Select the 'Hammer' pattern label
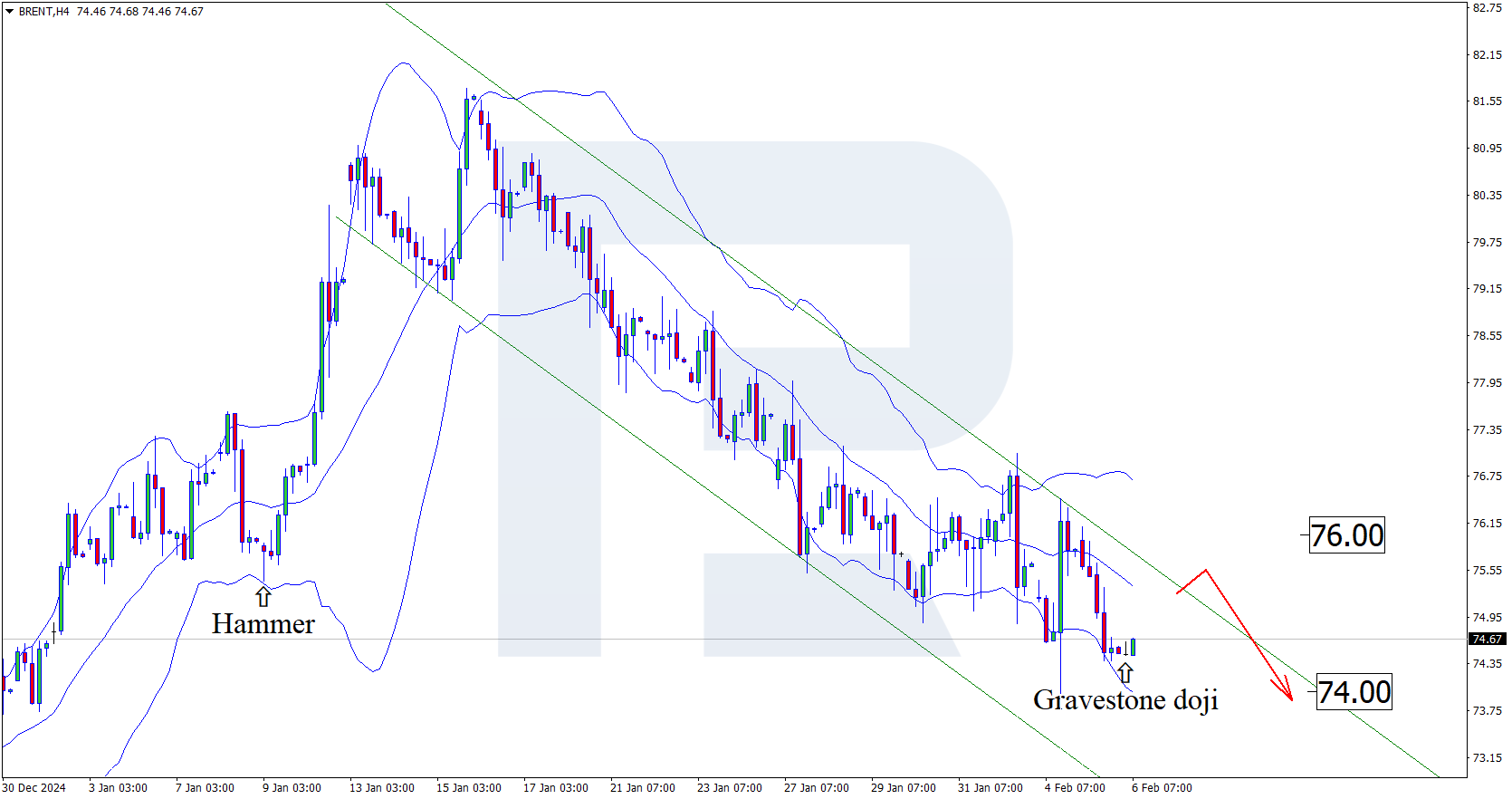Viewport: 1512px width, 799px height. pos(263,624)
